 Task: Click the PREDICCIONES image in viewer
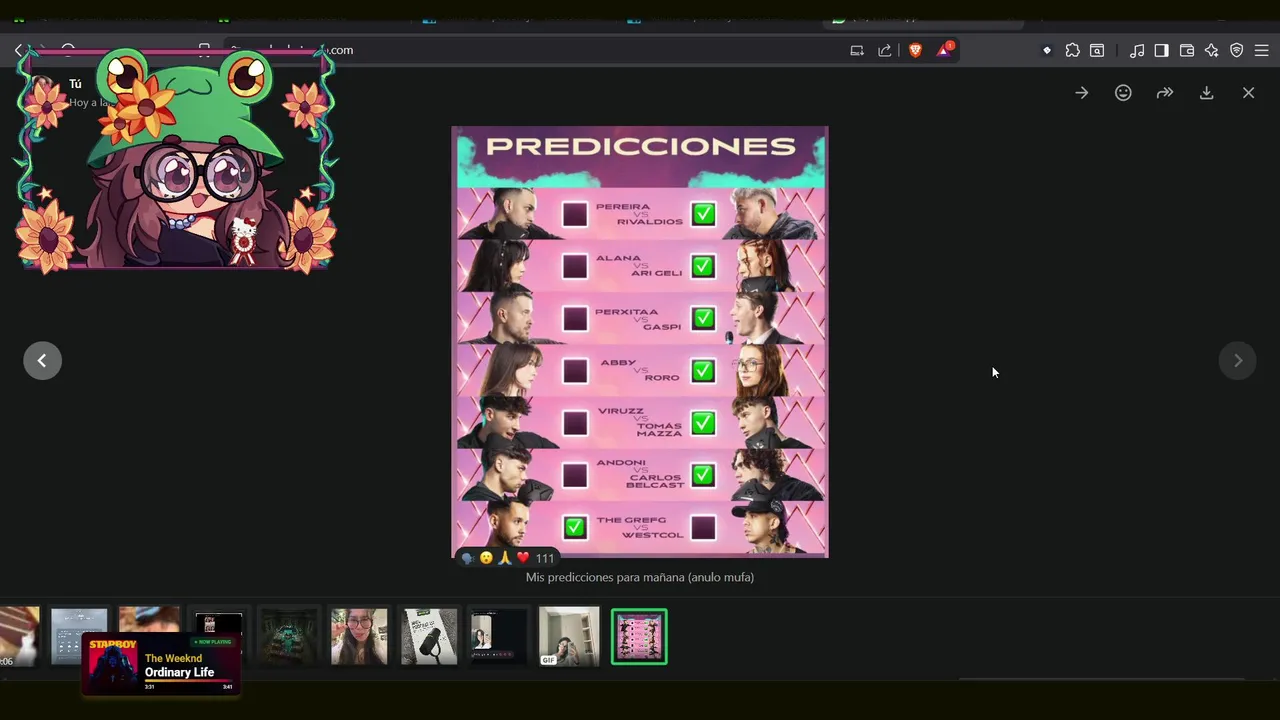640,342
